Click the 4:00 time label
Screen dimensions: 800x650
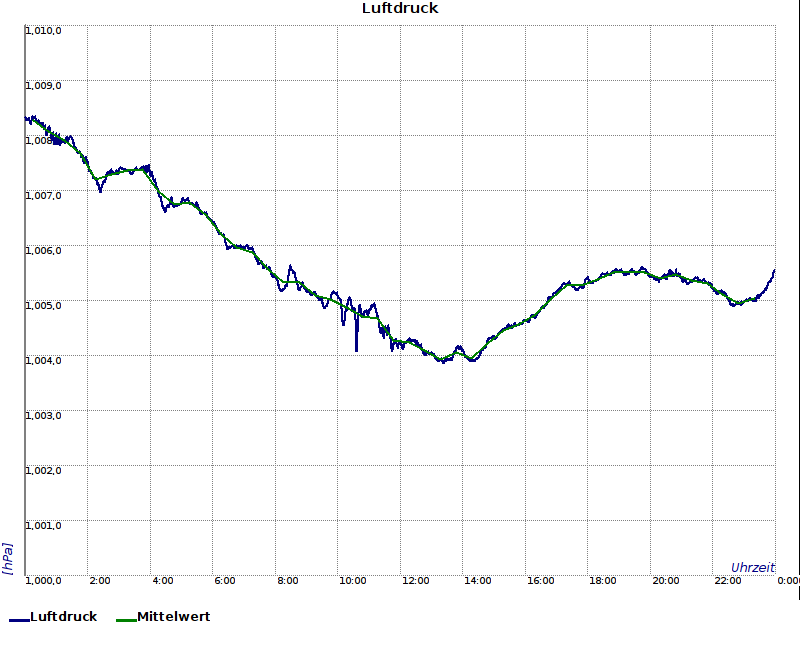pyautogui.click(x=163, y=581)
